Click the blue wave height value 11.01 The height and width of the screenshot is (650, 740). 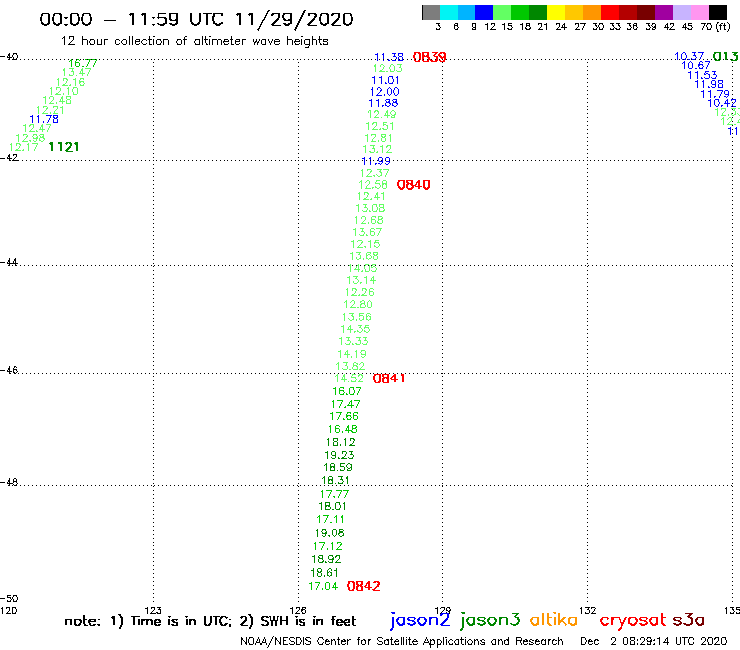click(x=385, y=80)
